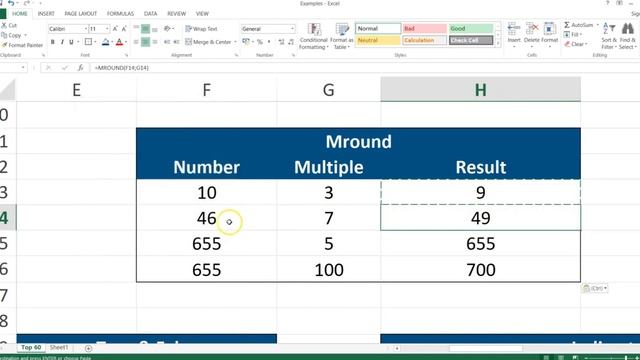The height and width of the screenshot is (360, 640).
Task: Switch to the Sheet1 worksheet tab
Action: [59, 348]
